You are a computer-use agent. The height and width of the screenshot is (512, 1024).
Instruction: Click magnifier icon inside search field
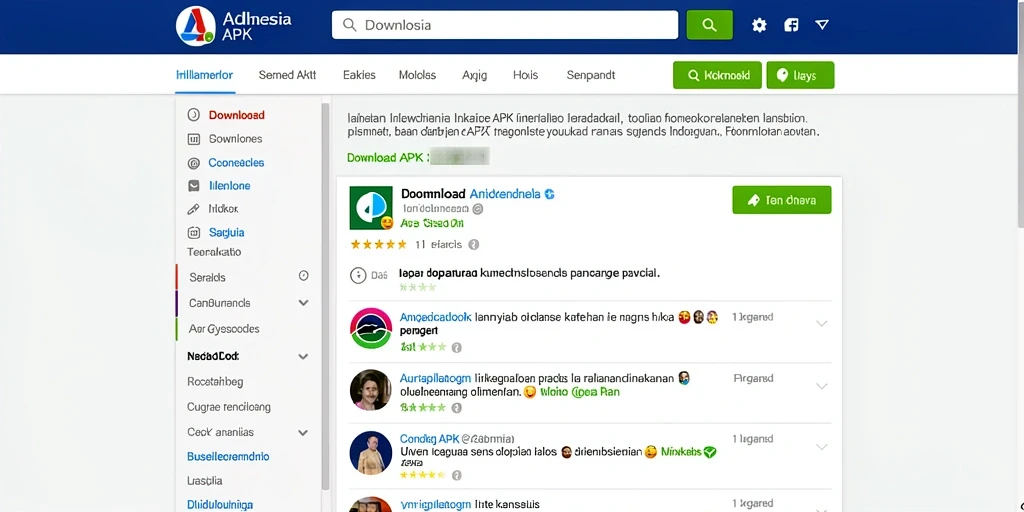(349, 25)
